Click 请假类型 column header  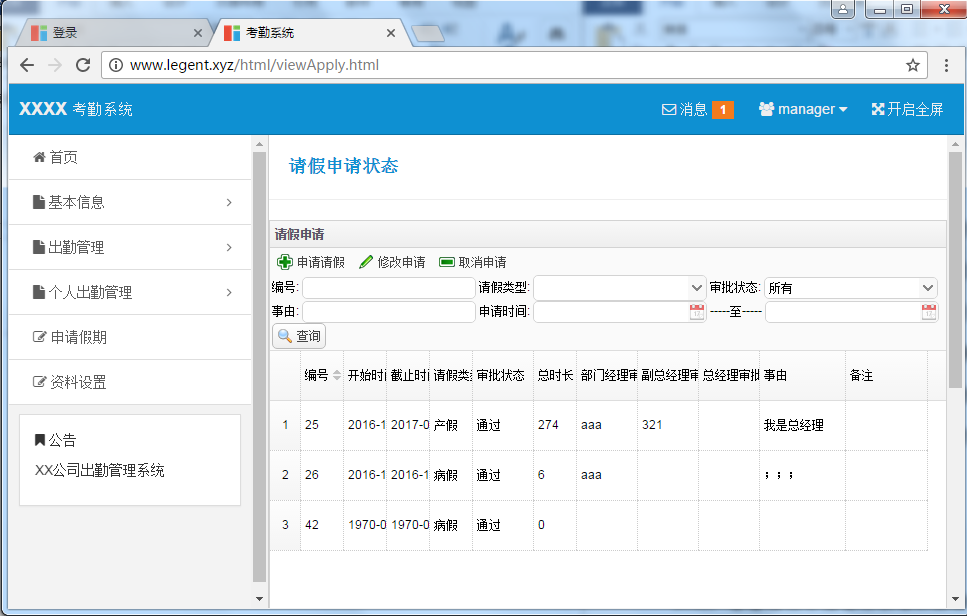coord(451,376)
